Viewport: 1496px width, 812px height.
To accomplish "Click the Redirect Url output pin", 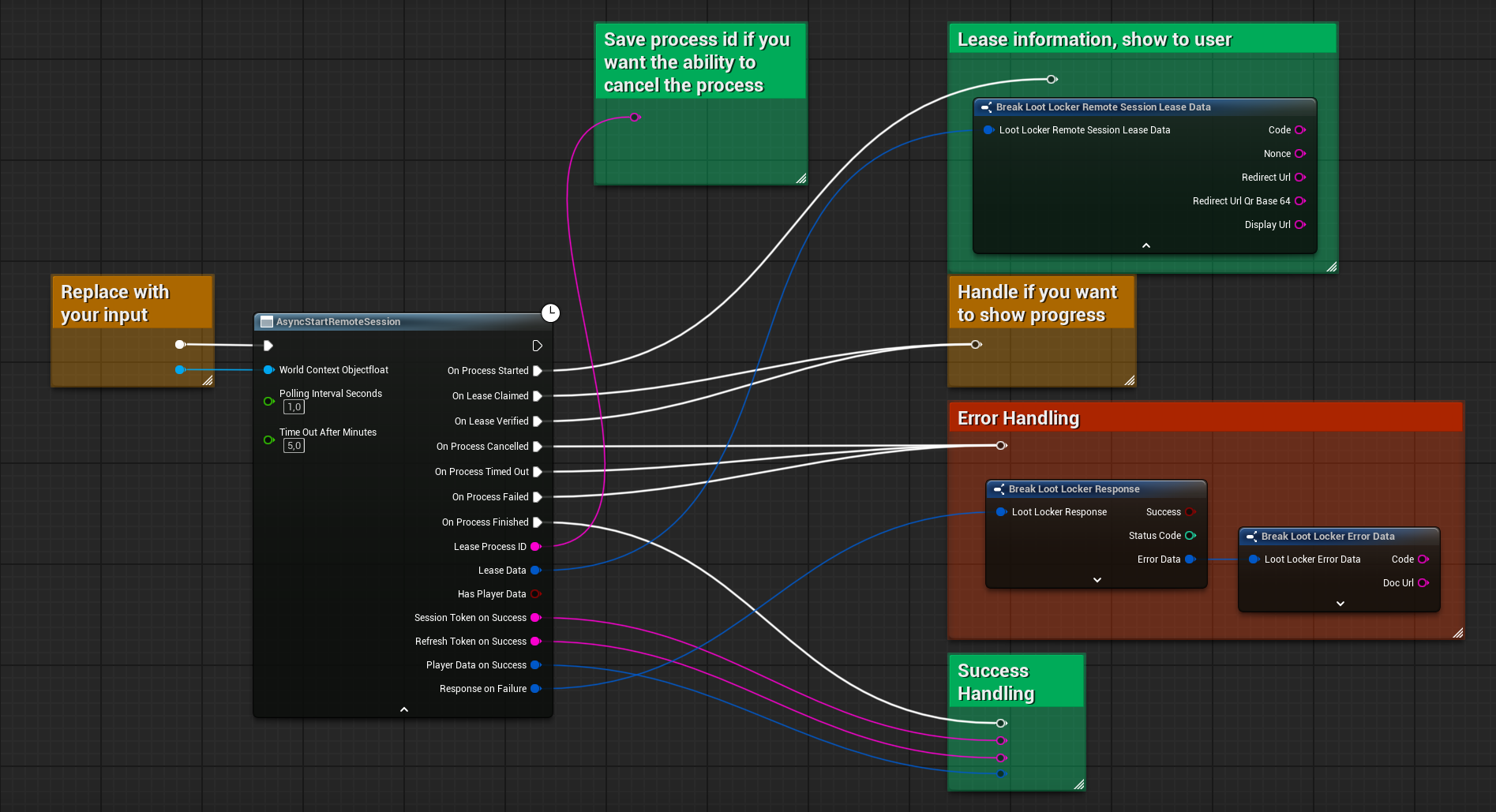I will click(x=1299, y=178).
